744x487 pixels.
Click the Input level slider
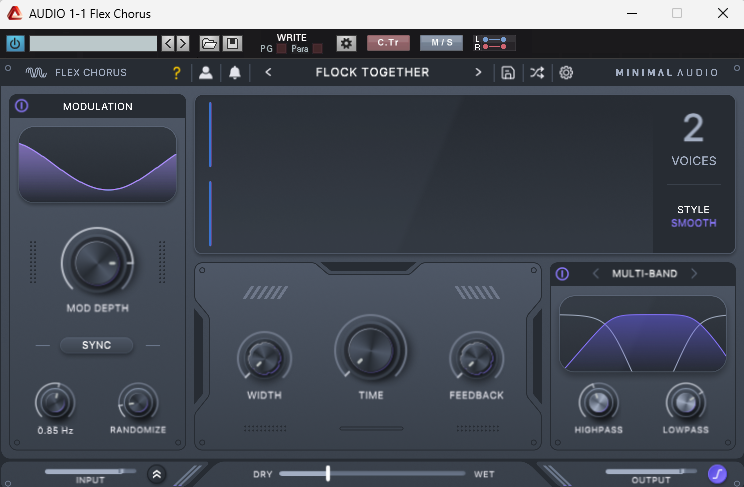tap(90, 471)
